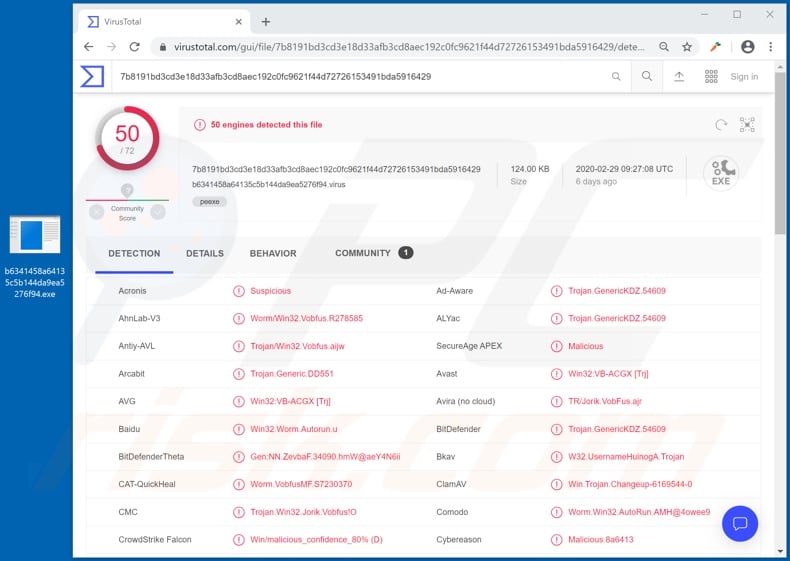790x561 pixels.
Task: Click Trojan.Generic.DD551 result
Action: 292,374
